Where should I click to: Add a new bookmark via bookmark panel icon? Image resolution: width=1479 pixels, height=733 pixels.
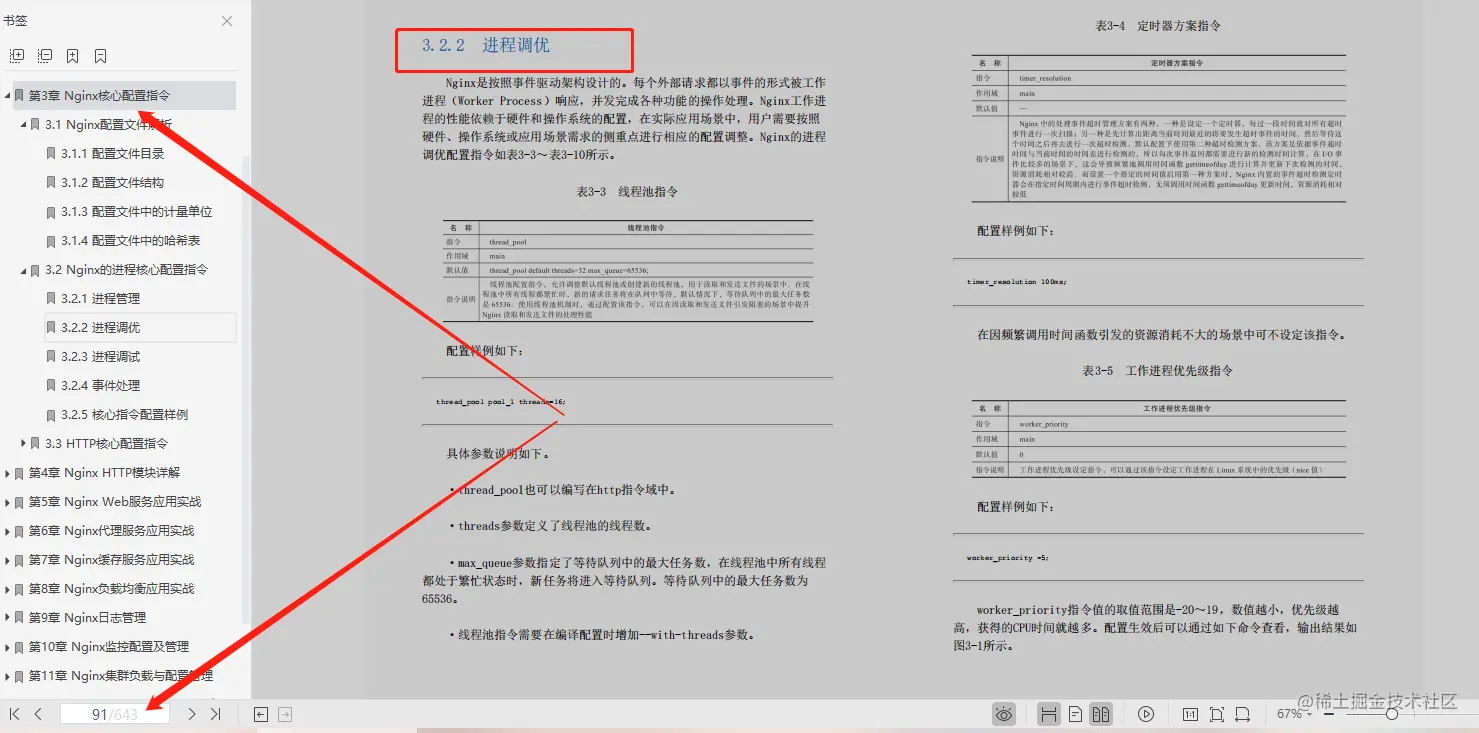coord(73,57)
